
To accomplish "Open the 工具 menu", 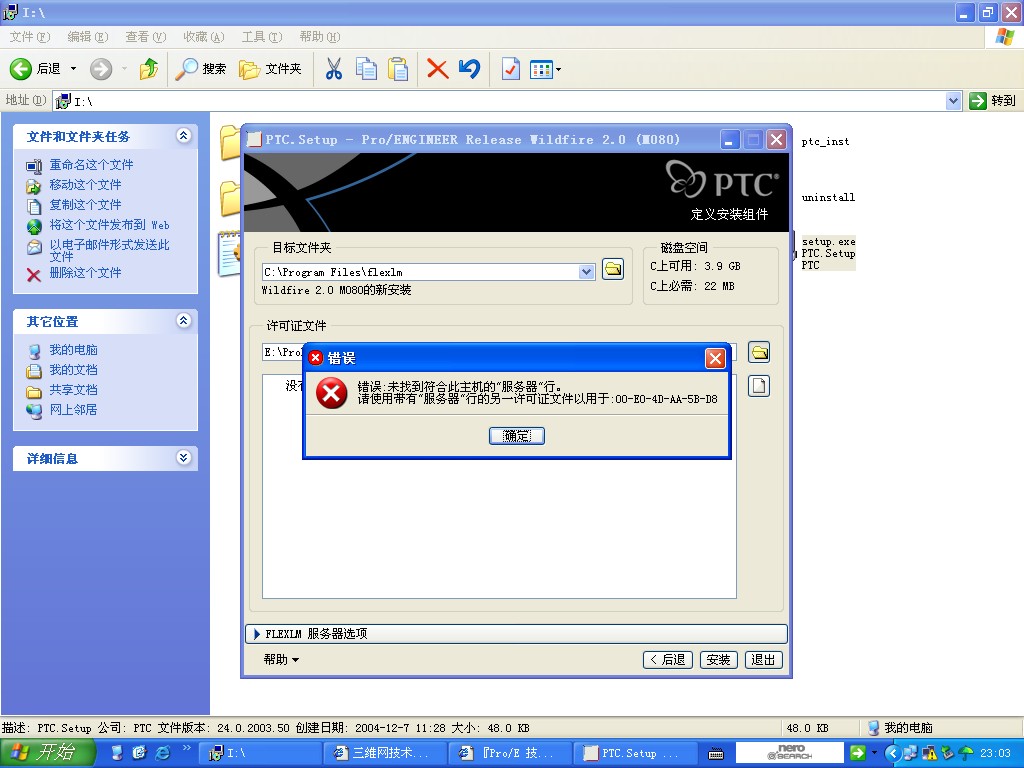I will (x=262, y=37).
